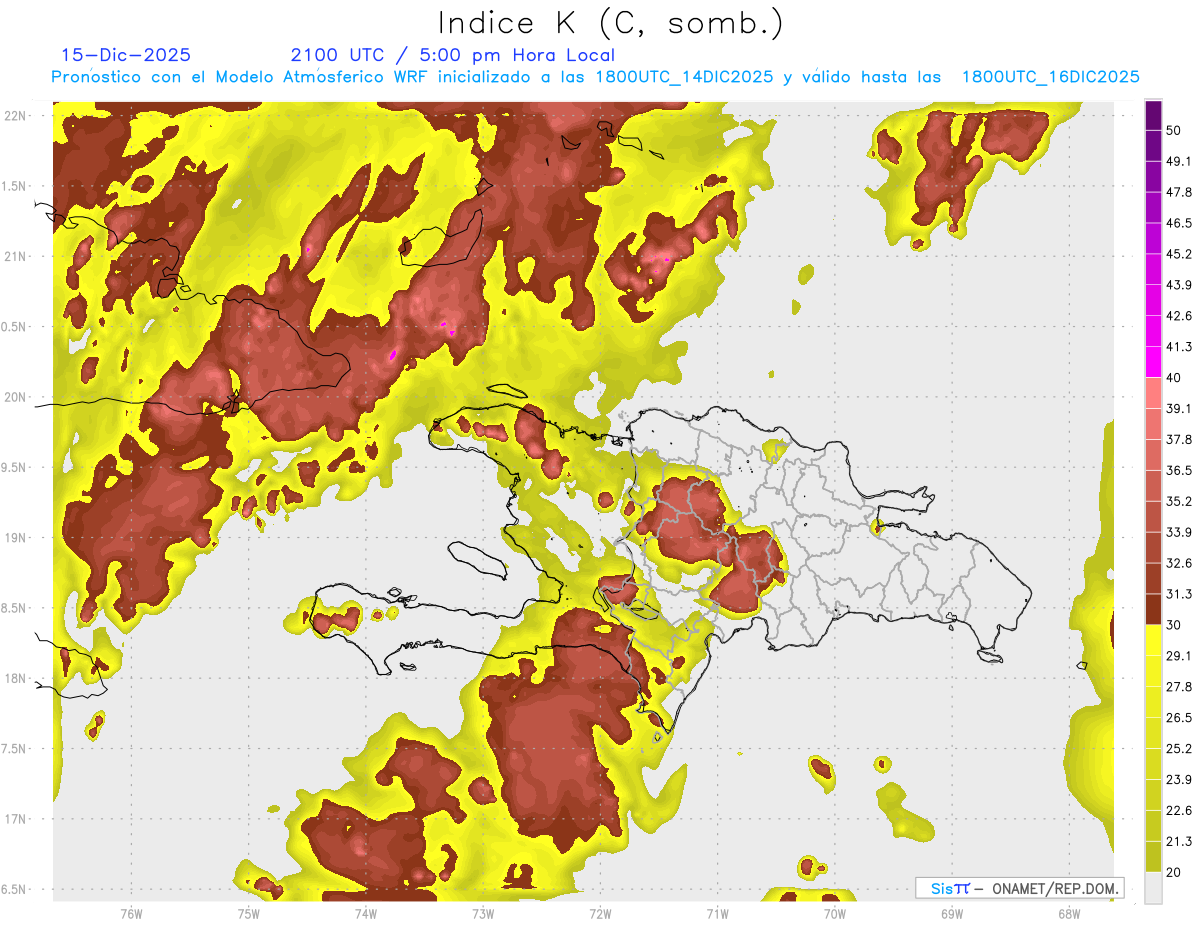The image size is (1200, 927).
Task: Click the colorbar value '40'
Action: 1174,378
